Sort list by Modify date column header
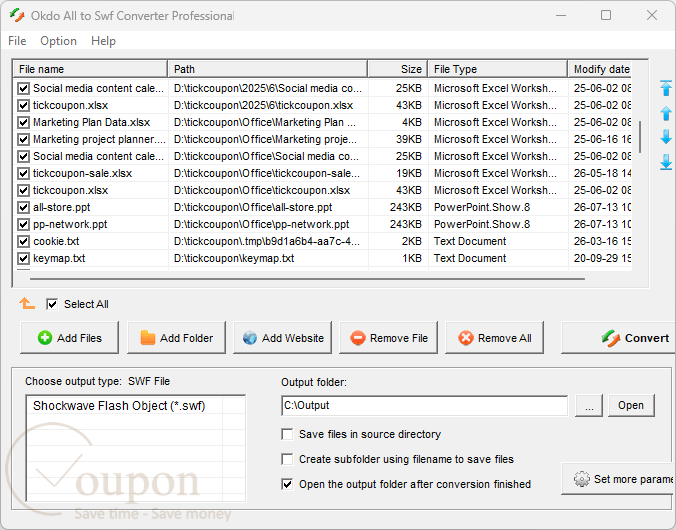 point(600,69)
